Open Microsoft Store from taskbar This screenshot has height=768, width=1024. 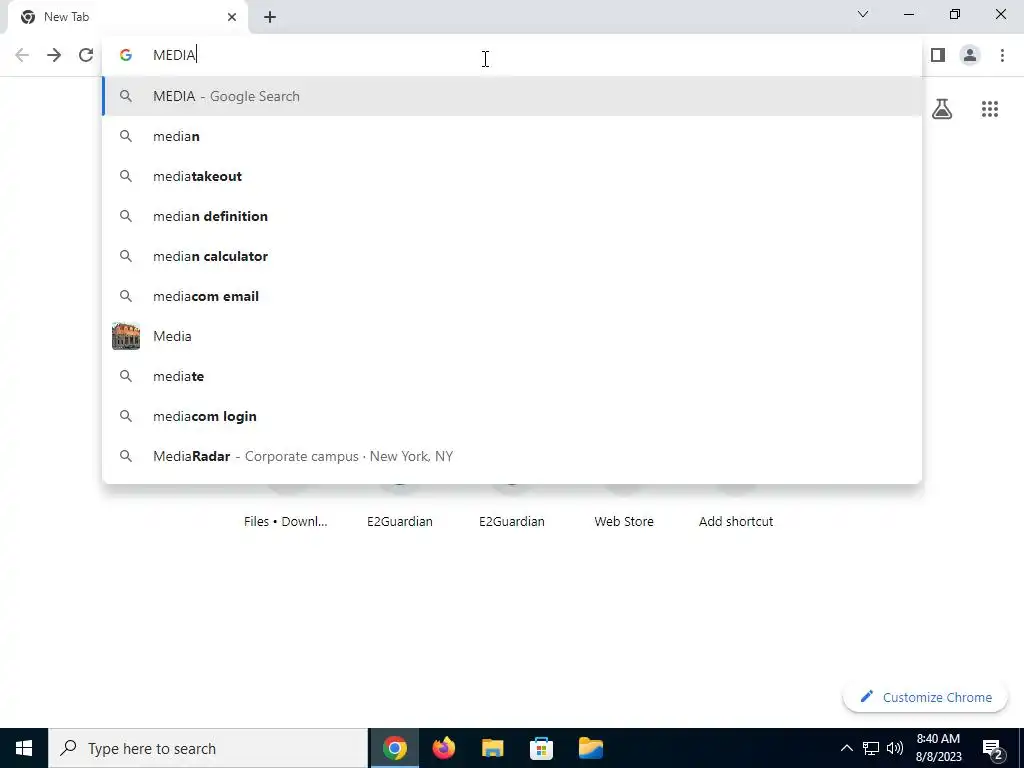tap(541, 748)
